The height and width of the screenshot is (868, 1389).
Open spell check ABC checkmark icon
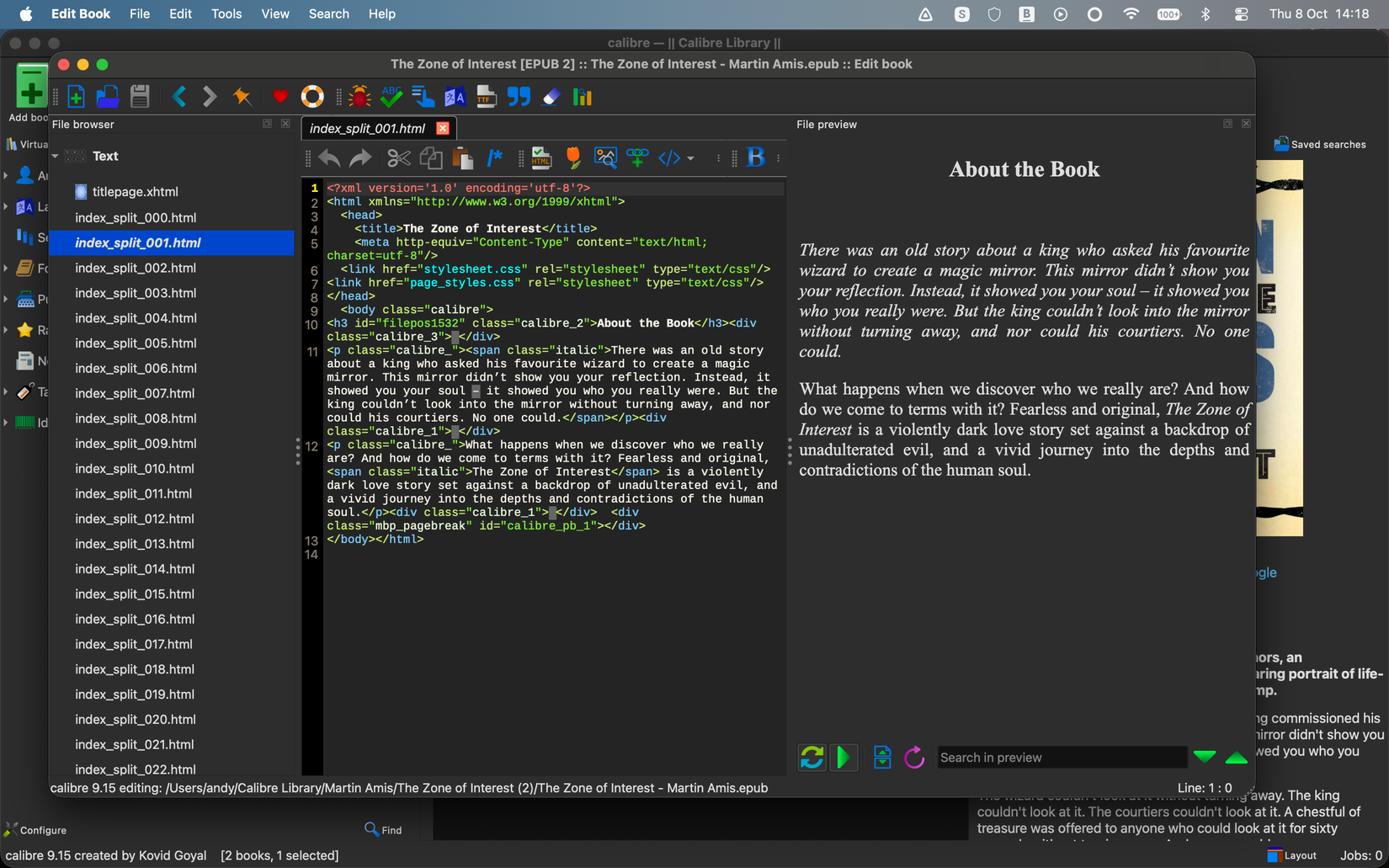391,97
